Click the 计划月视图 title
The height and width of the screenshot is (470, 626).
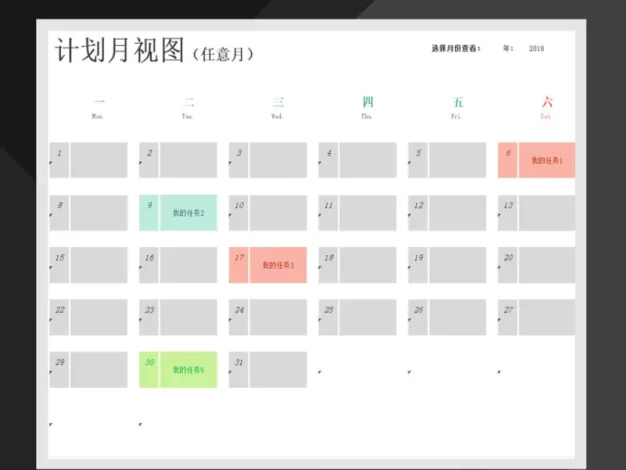119,51
